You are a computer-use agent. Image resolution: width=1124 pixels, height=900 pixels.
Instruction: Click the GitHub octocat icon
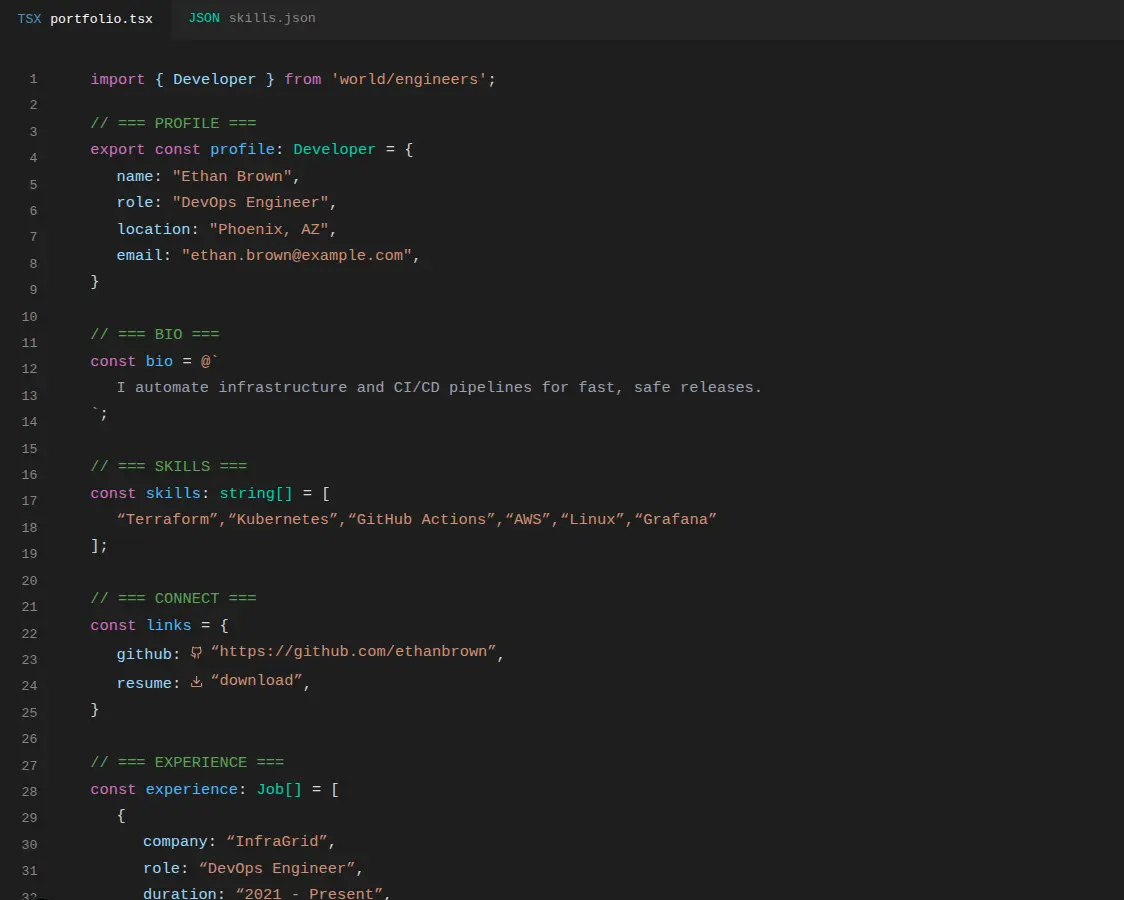[196, 652]
